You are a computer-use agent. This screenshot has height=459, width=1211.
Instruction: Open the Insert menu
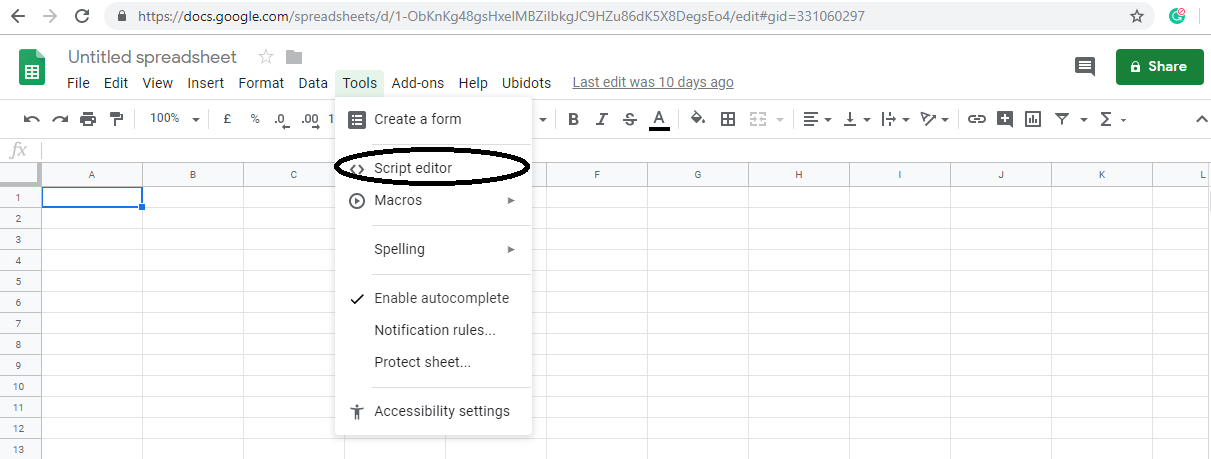[x=206, y=83]
